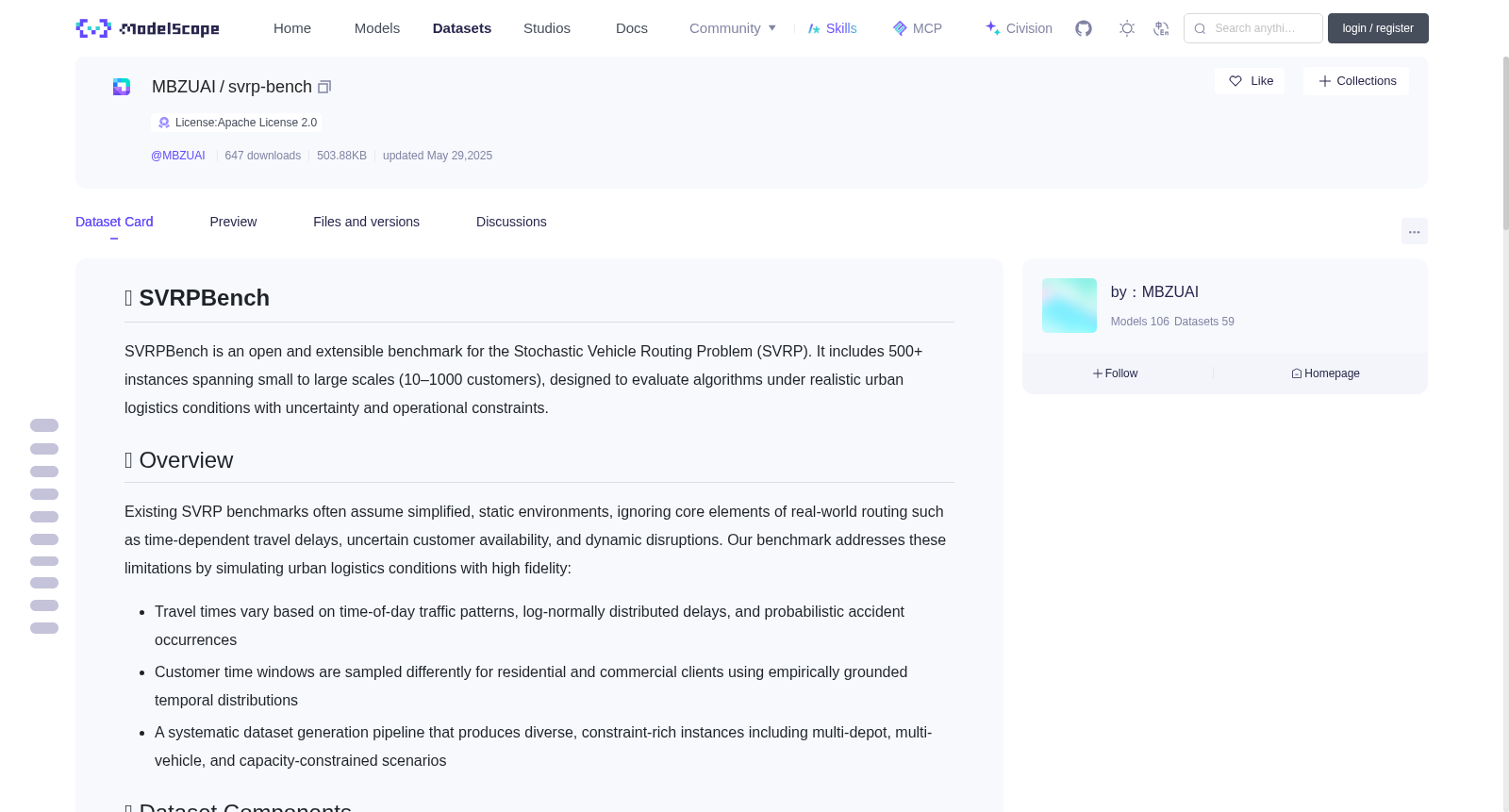The image size is (1509, 812).
Task: Copy dataset name svrp-bench icon
Action: (x=324, y=87)
